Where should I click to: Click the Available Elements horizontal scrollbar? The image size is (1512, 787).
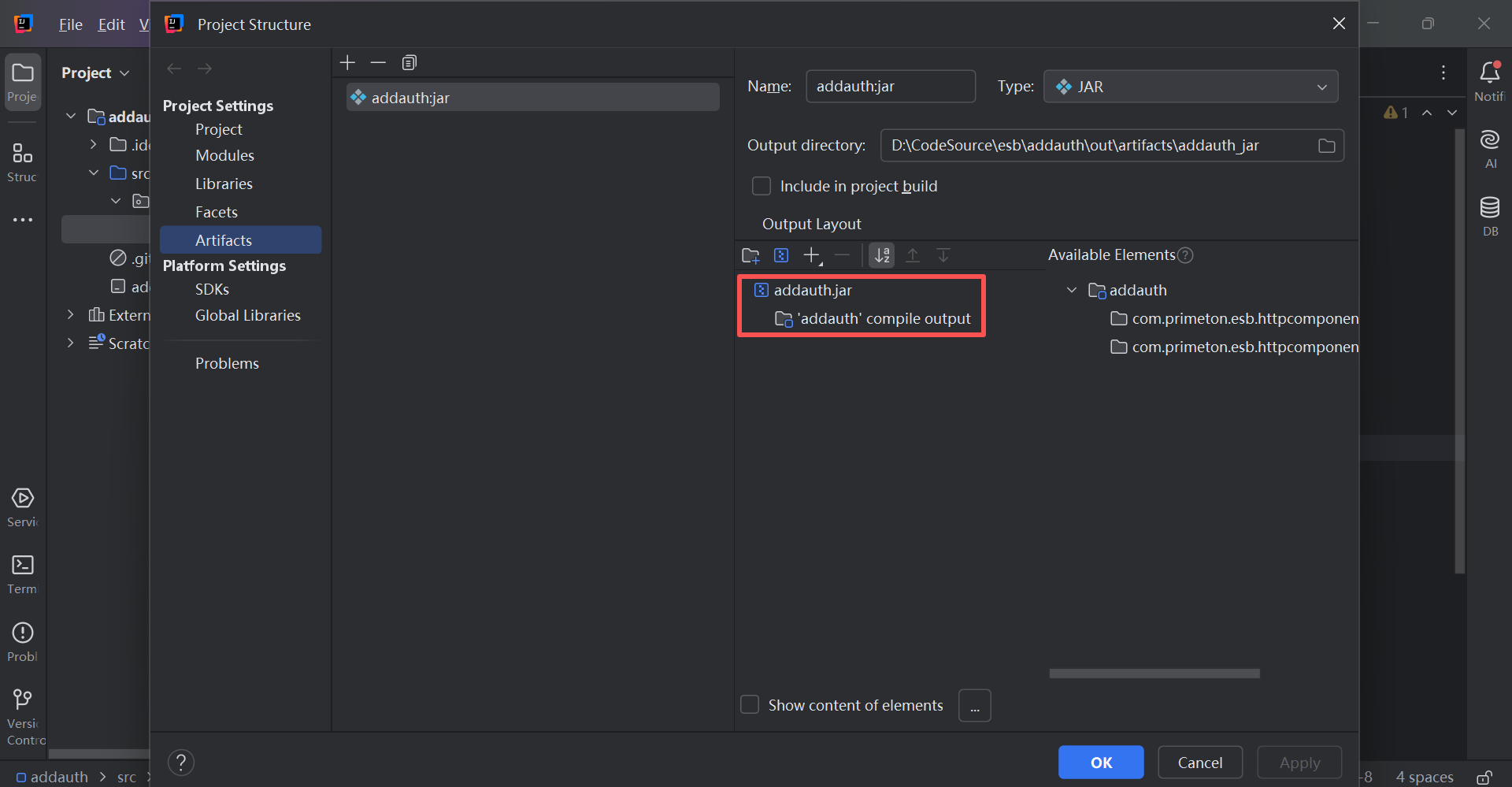(1154, 674)
